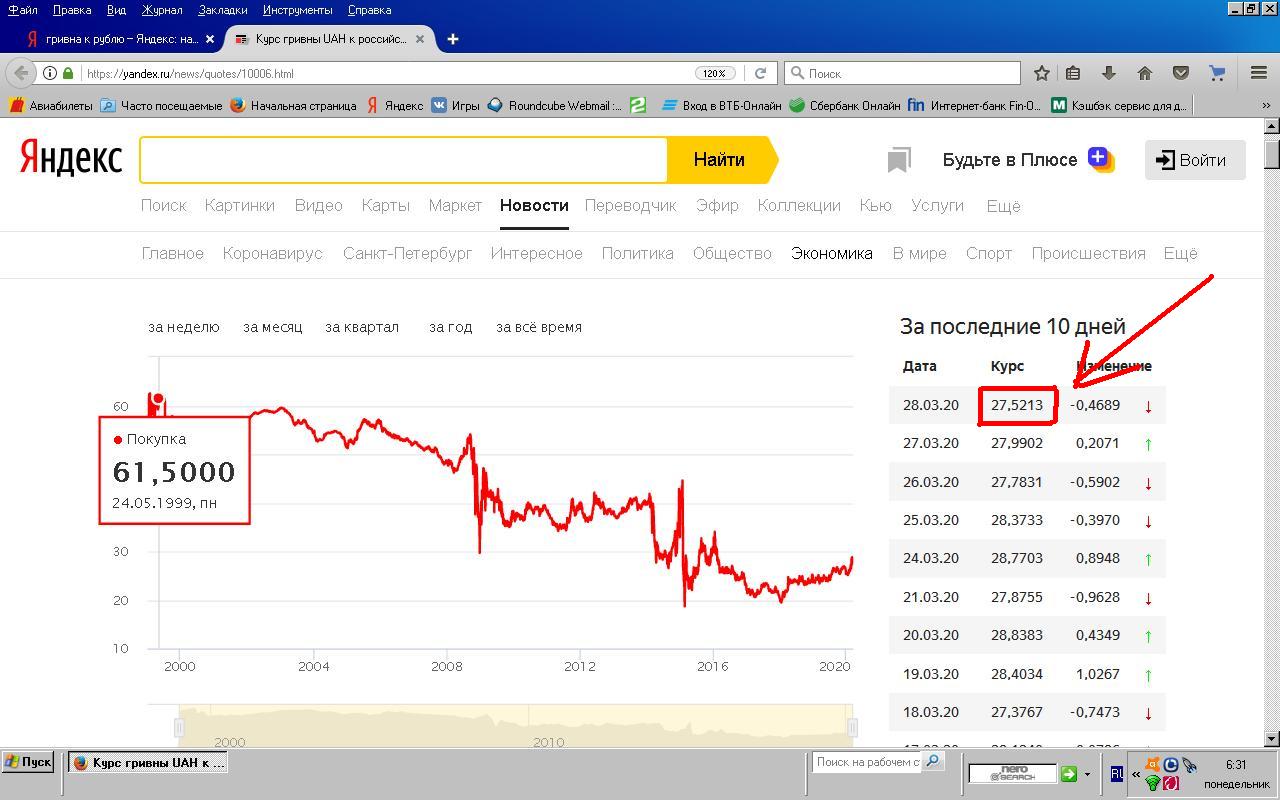
Task: Open downloads arrow icon
Action: point(1108,73)
